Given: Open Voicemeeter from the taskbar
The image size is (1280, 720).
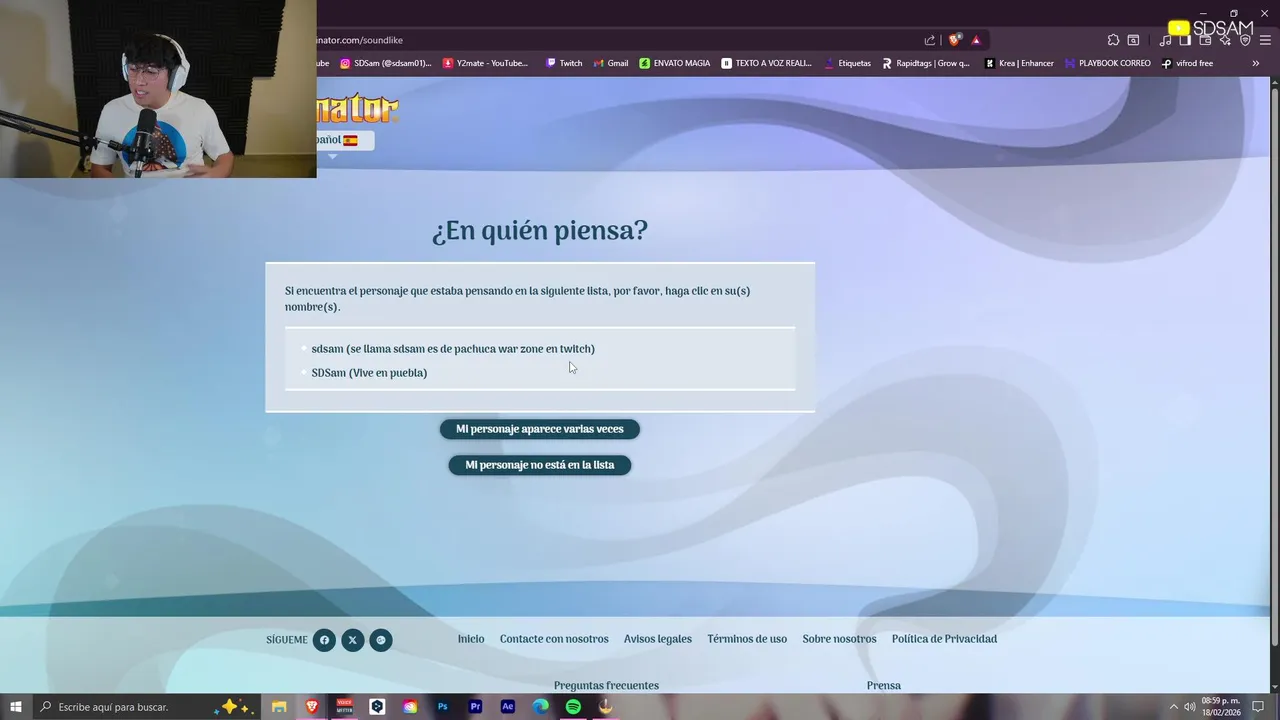Looking at the screenshot, I should click(x=344, y=707).
